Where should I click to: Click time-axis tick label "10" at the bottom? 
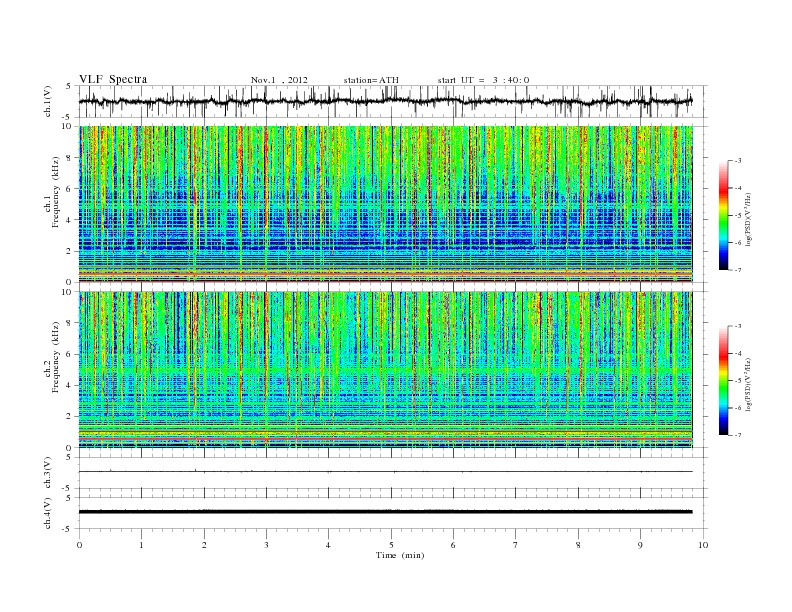point(703,545)
